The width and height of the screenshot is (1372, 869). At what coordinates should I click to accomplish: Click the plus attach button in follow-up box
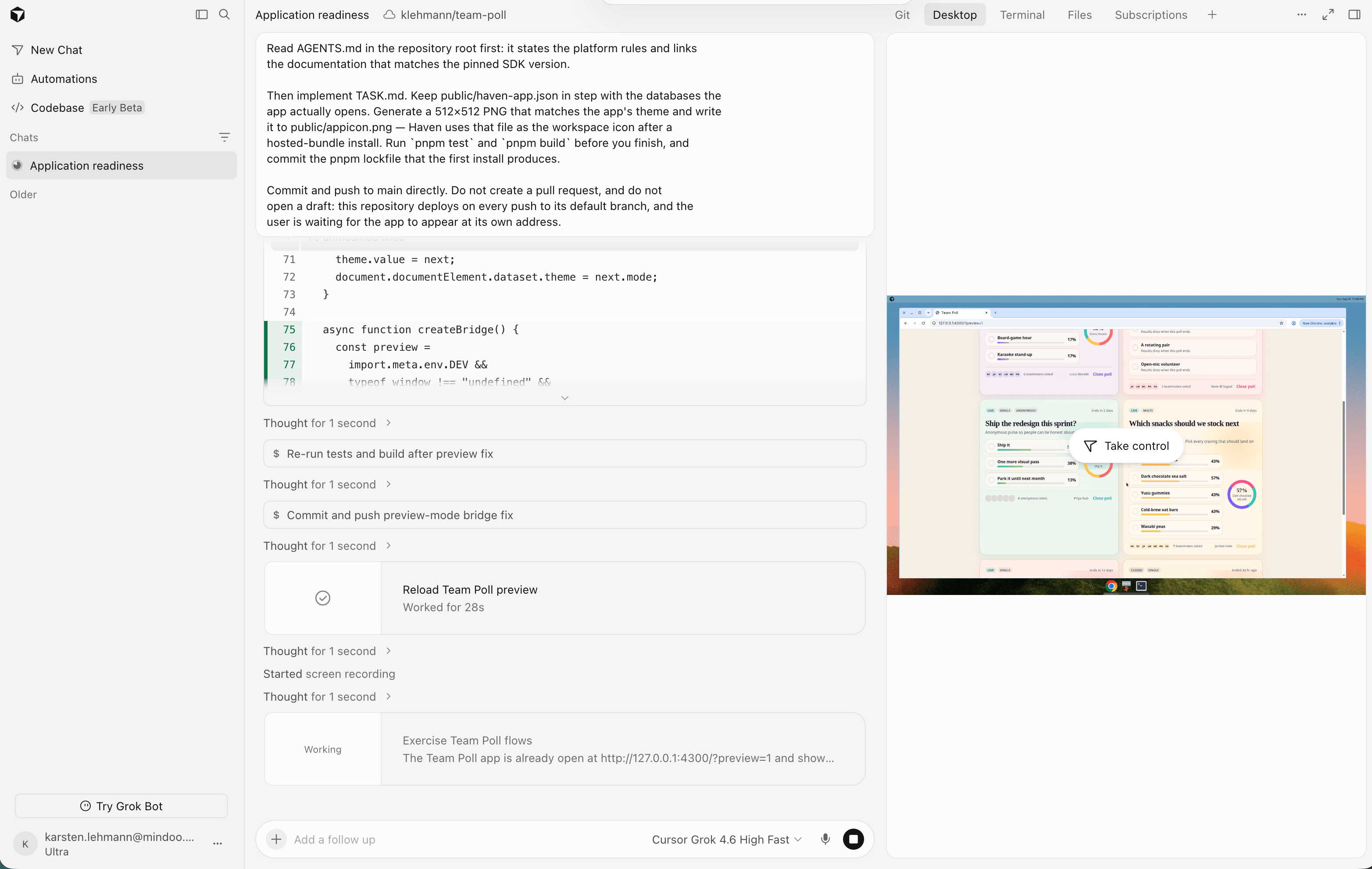(x=276, y=839)
